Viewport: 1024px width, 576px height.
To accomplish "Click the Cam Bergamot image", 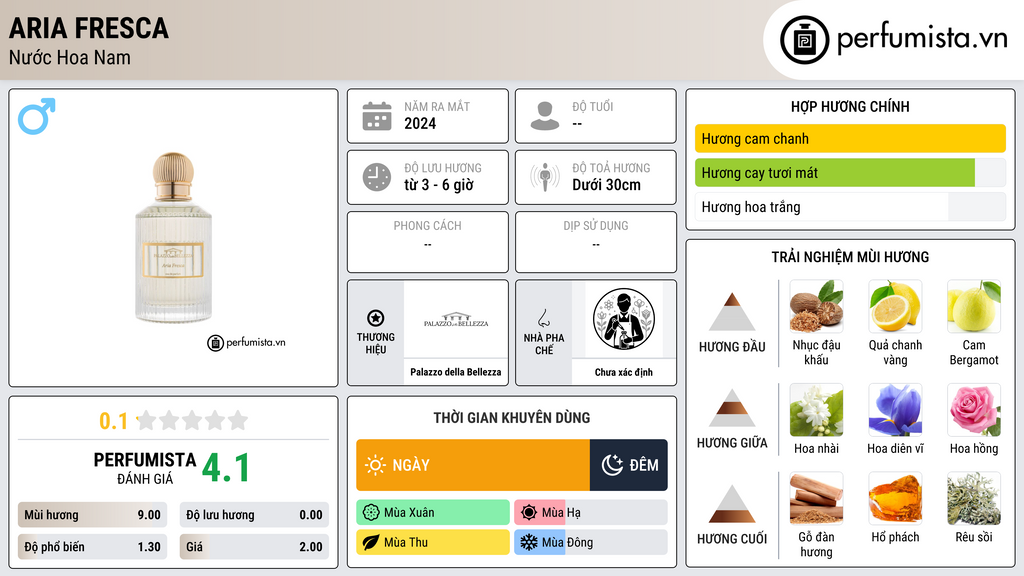I will pyautogui.click(x=974, y=306).
